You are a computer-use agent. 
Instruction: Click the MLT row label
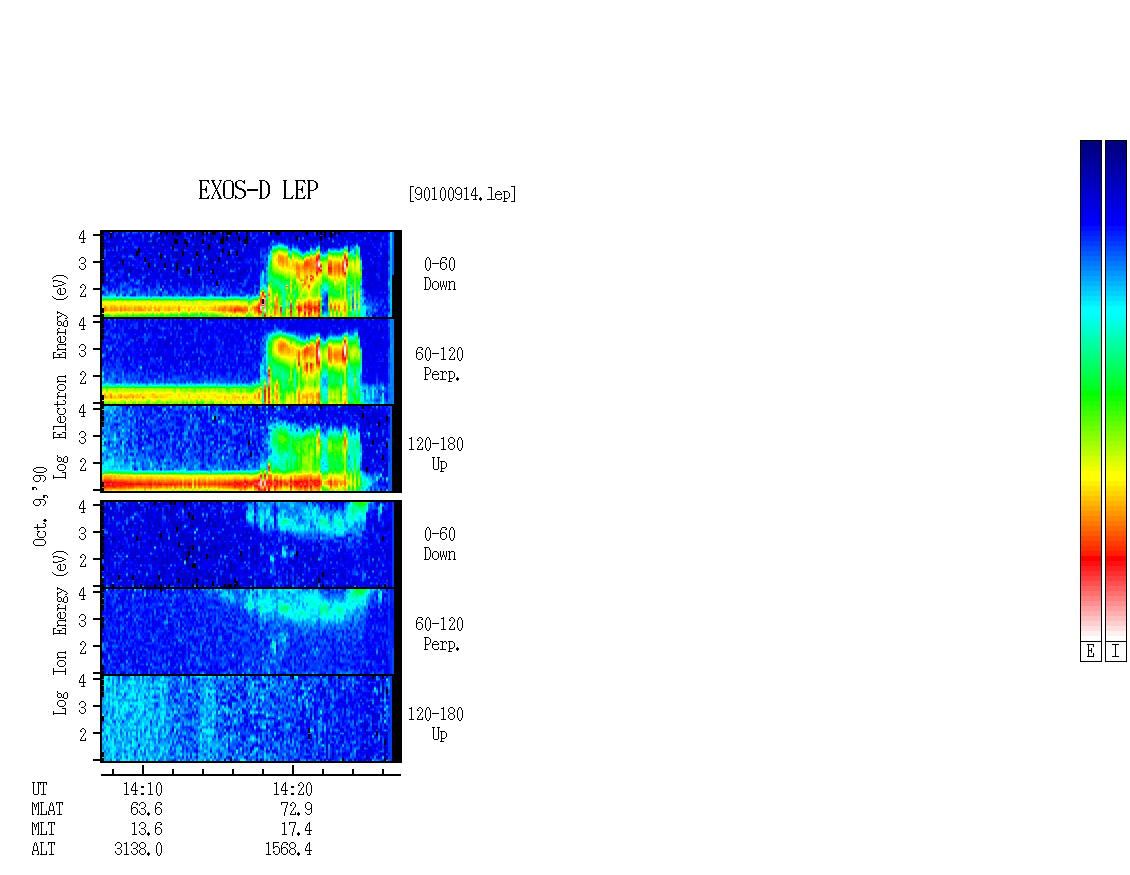pyautogui.click(x=43, y=830)
